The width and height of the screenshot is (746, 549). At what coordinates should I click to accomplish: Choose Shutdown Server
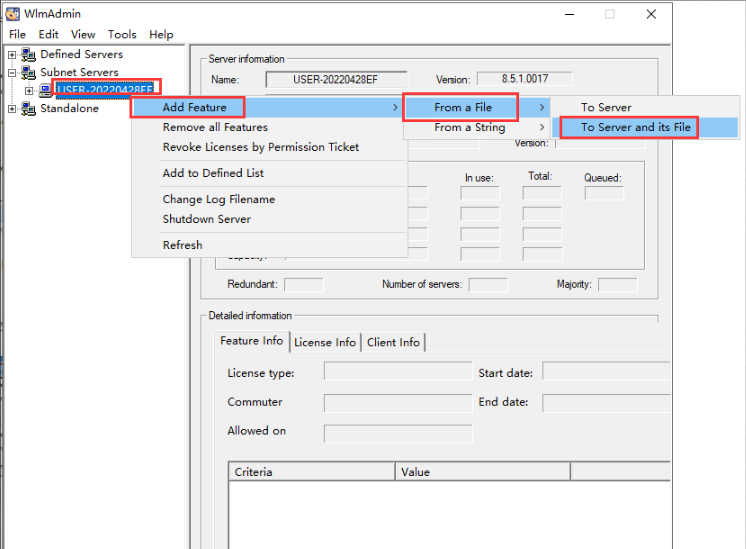[x=206, y=219]
